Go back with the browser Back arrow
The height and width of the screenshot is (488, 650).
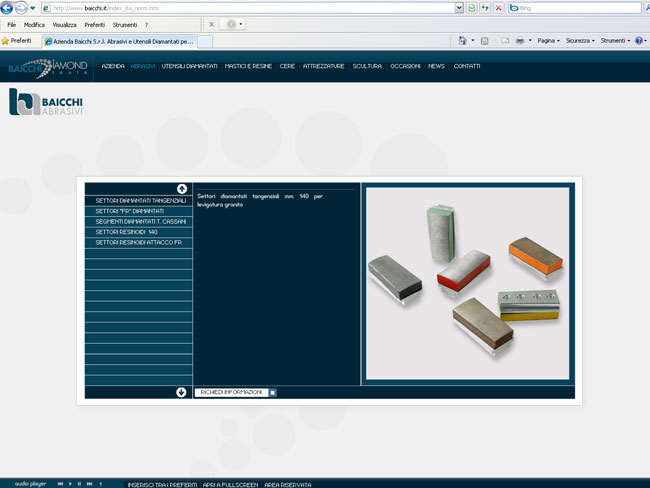point(6,7)
